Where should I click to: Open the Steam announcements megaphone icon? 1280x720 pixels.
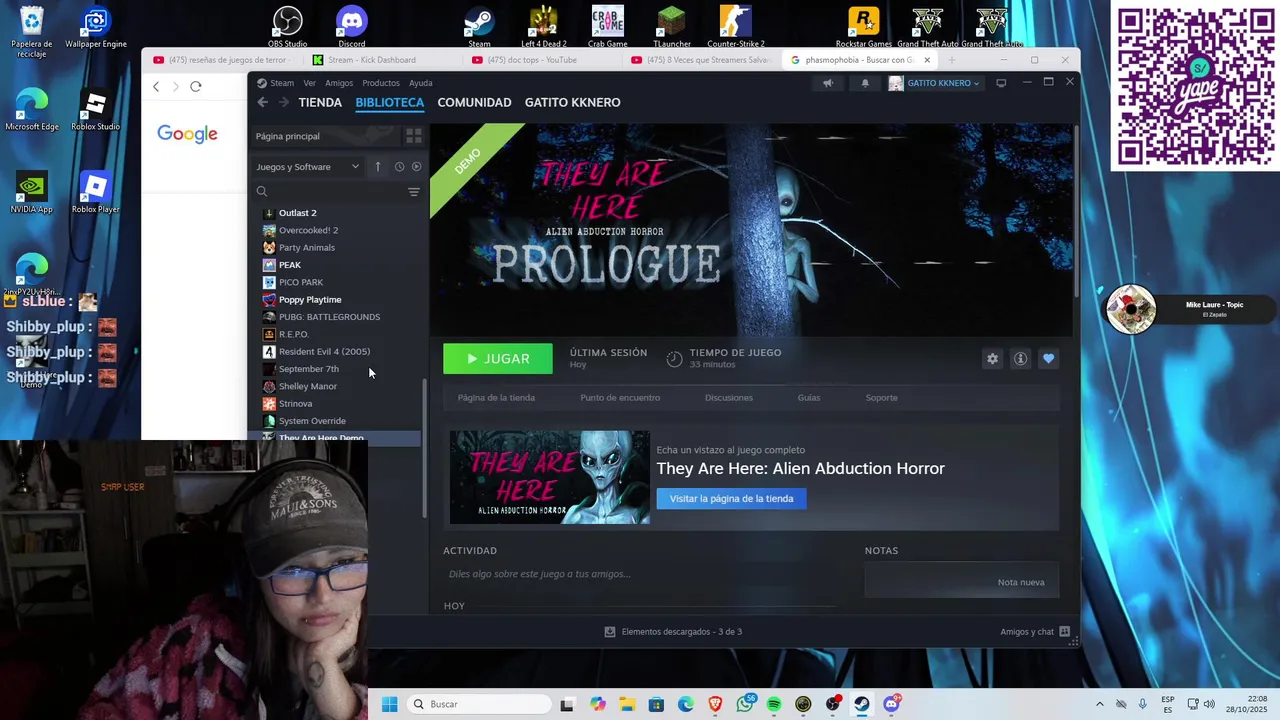pos(827,83)
